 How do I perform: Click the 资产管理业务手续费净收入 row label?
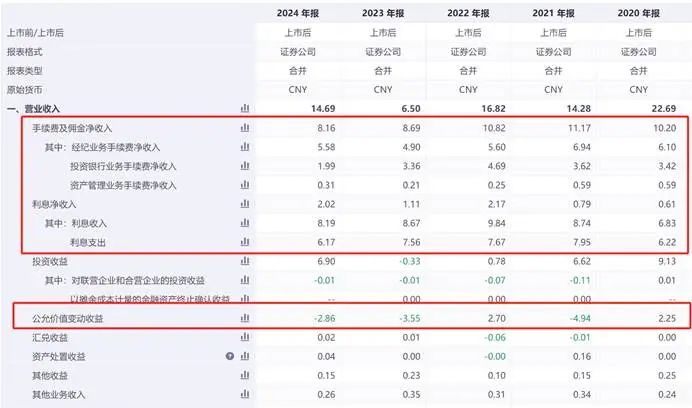click(123, 185)
